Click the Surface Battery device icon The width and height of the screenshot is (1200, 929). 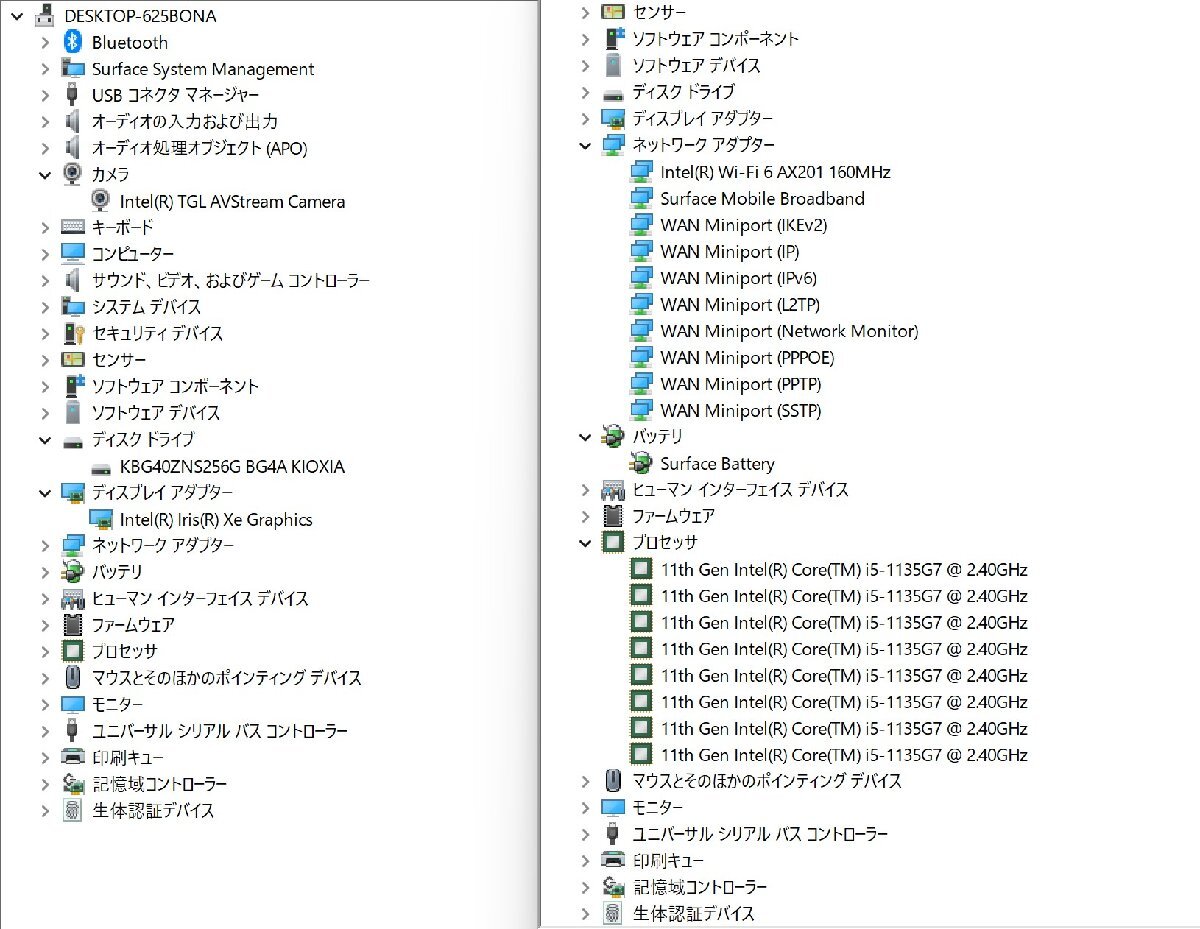click(x=642, y=463)
